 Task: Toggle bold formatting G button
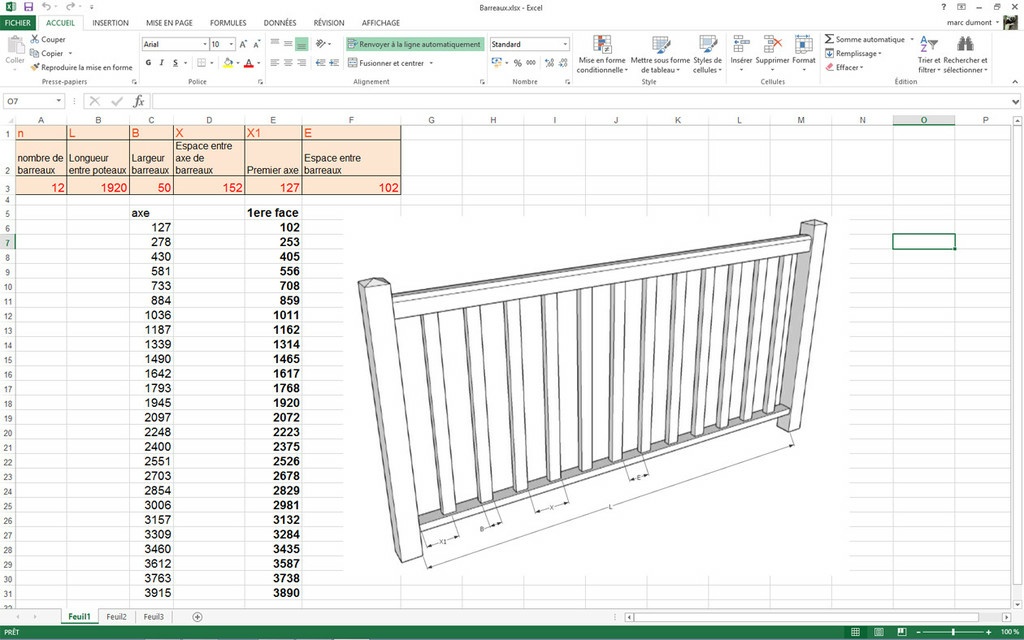click(x=148, y=63)
